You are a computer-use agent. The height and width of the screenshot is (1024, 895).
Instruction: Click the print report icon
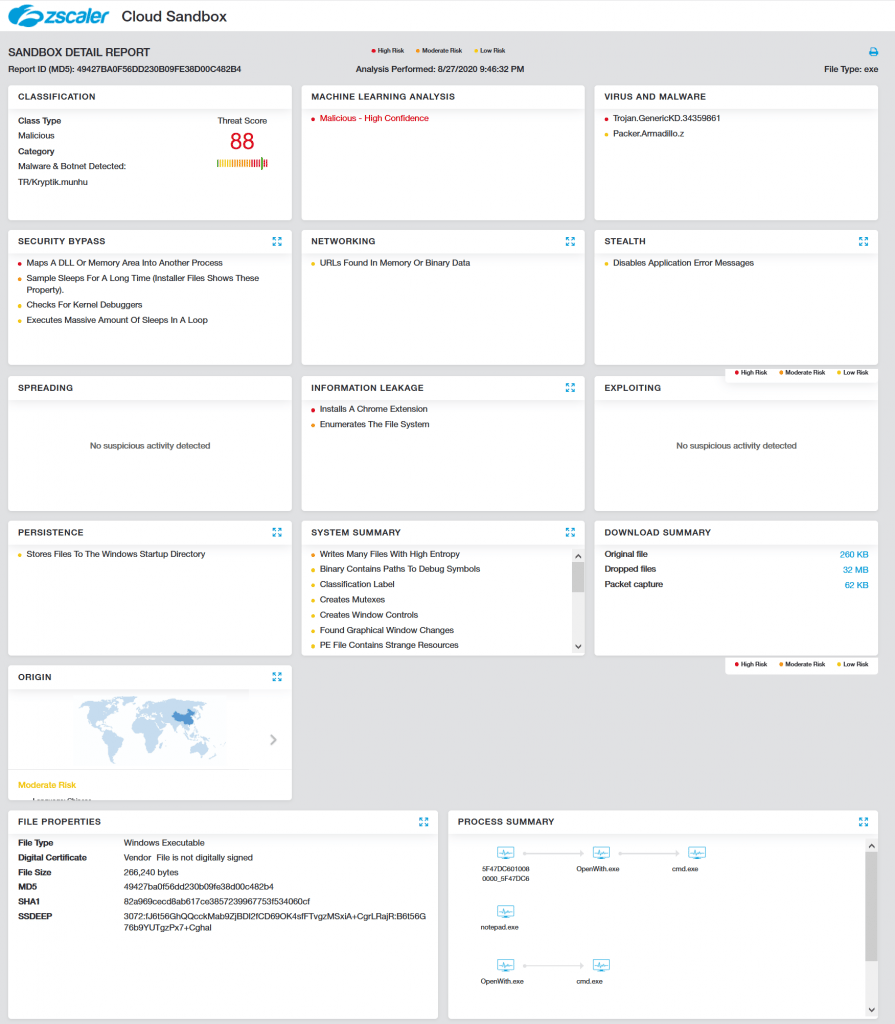pyautogui.click(x=873, y=52)
